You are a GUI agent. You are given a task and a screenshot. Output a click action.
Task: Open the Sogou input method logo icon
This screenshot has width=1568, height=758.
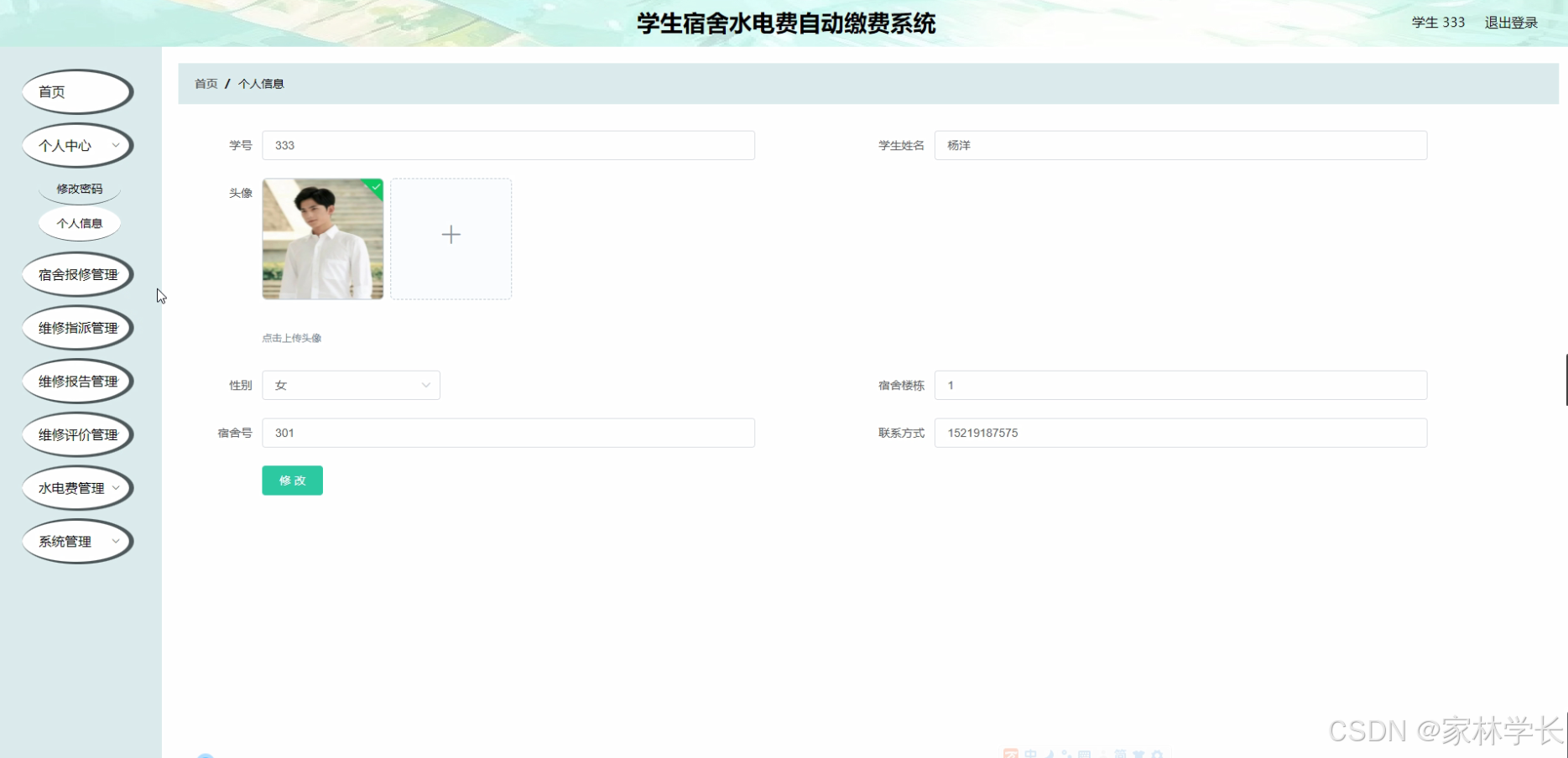point(1011,753)
